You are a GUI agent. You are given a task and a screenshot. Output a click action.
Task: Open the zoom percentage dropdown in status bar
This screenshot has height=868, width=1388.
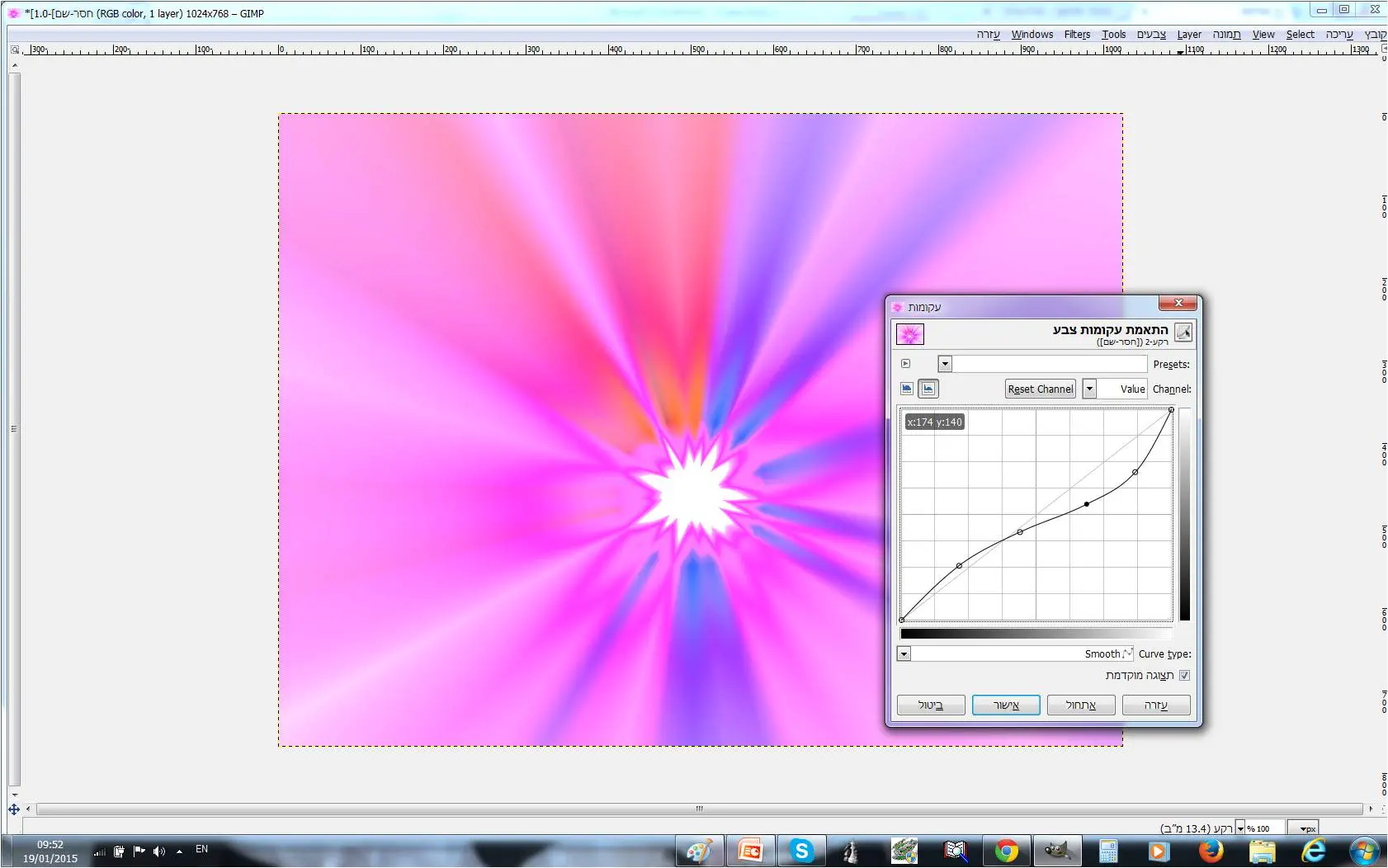[1240, 828]
